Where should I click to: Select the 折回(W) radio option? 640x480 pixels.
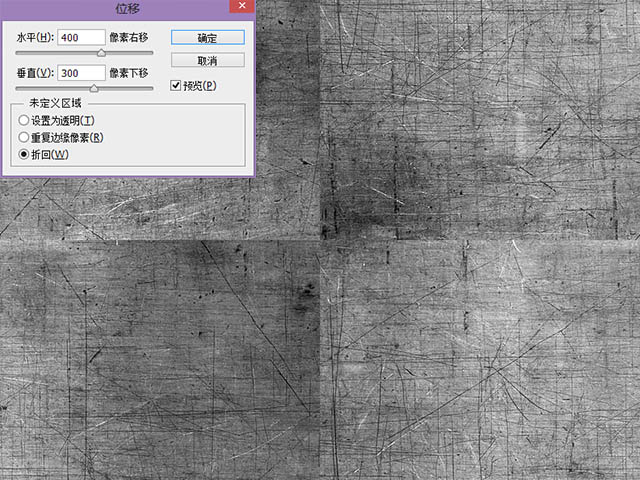24,154
